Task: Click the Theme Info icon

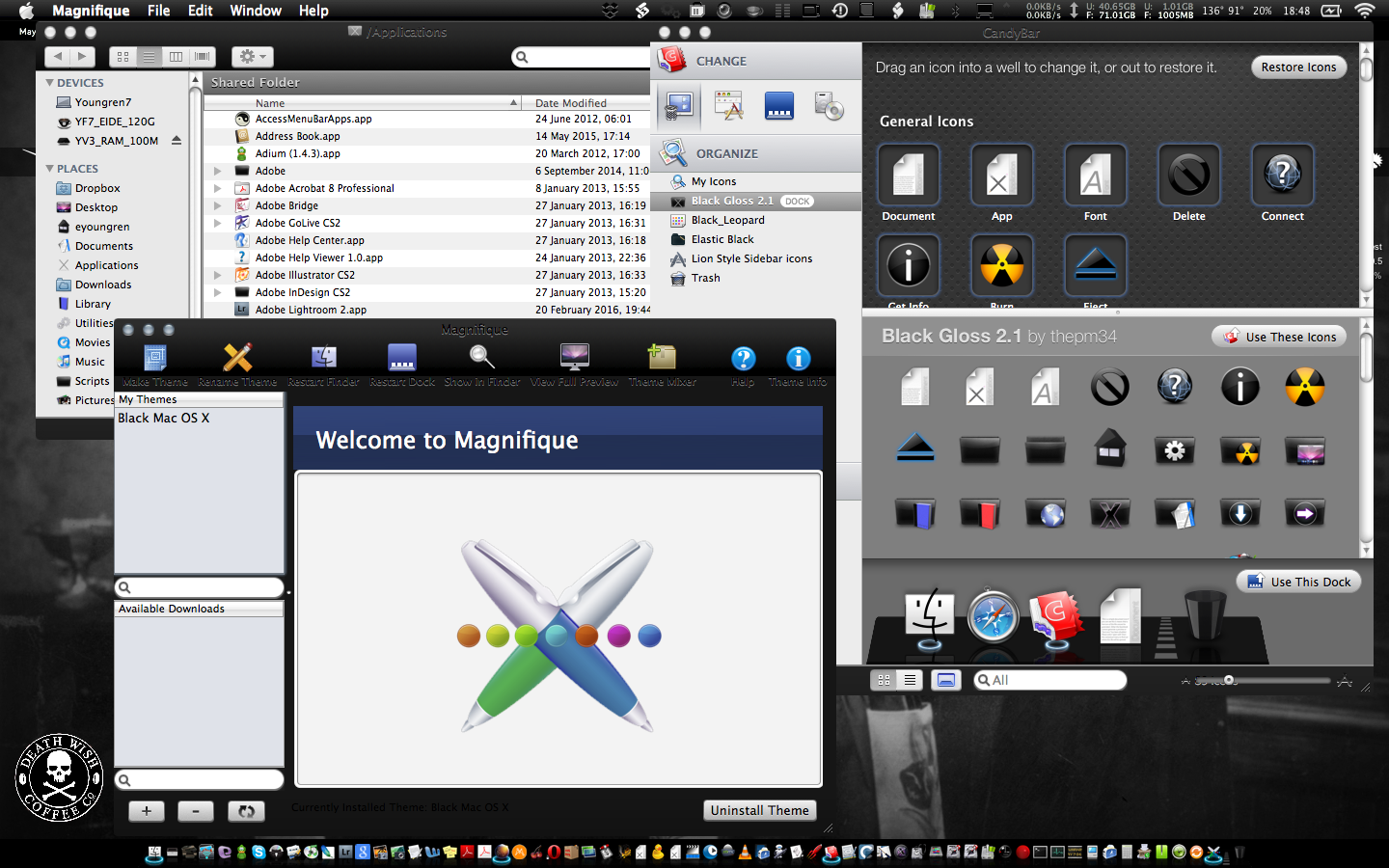Action: pyautogui.click(x=798, y=359)
